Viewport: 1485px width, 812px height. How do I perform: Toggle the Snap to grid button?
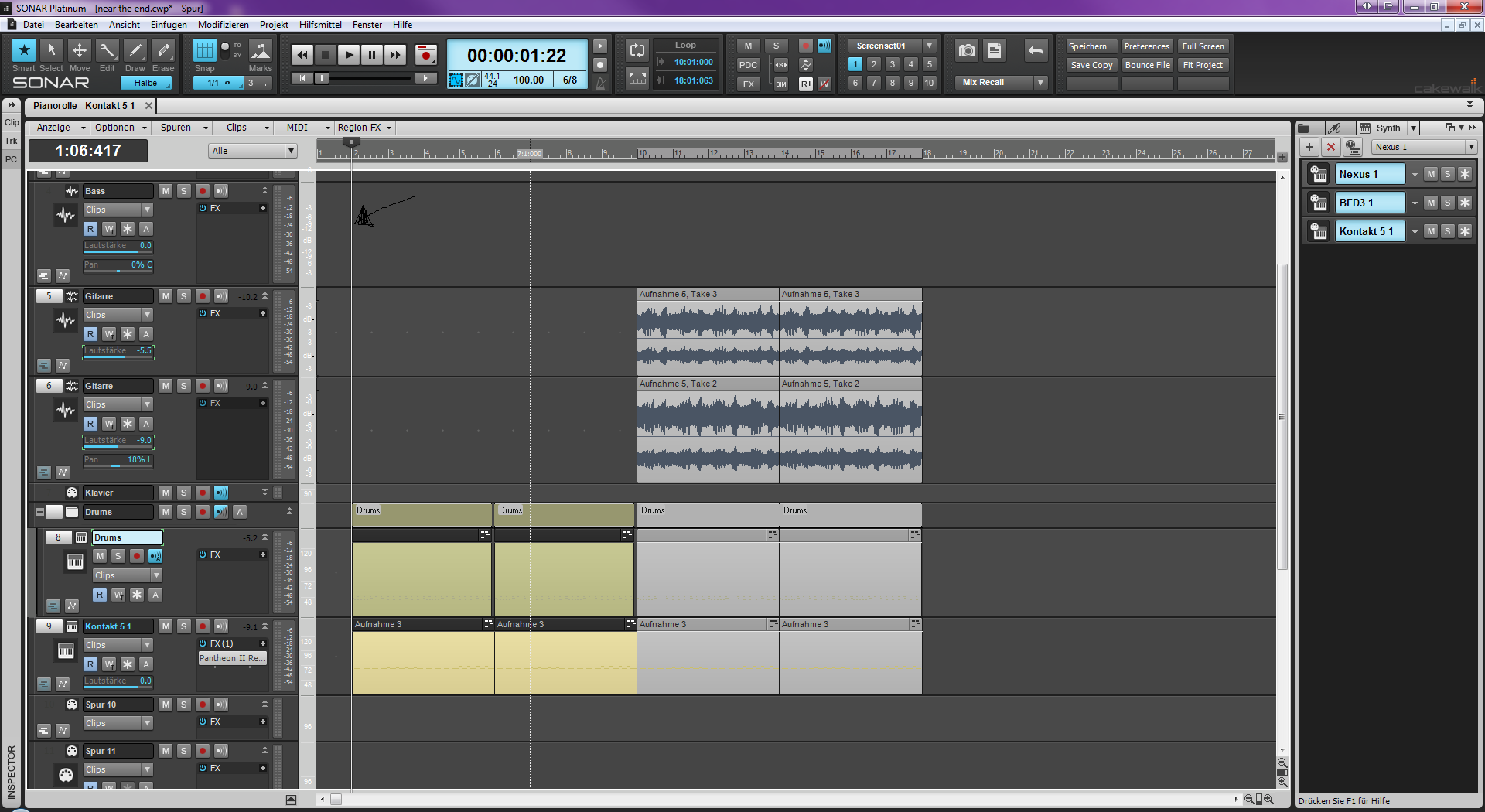[x=204, y=51]
